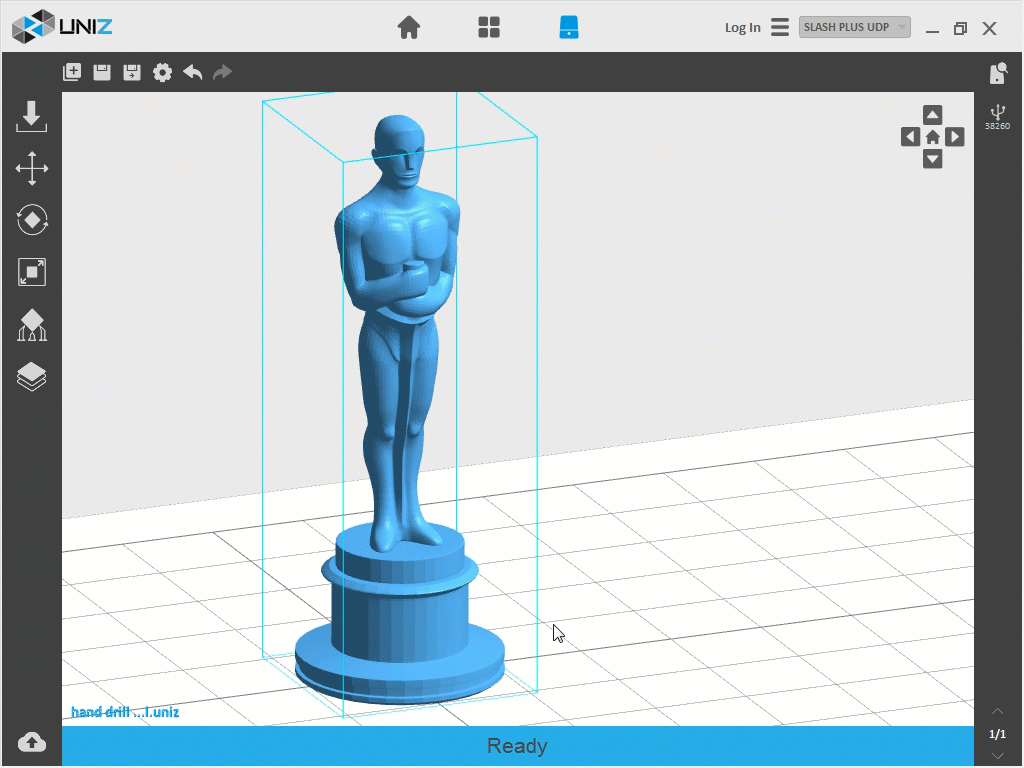The width and height of the screenshot is (1024, 768).
Task: Open the Supports generation tool
Action: (31, 325)
